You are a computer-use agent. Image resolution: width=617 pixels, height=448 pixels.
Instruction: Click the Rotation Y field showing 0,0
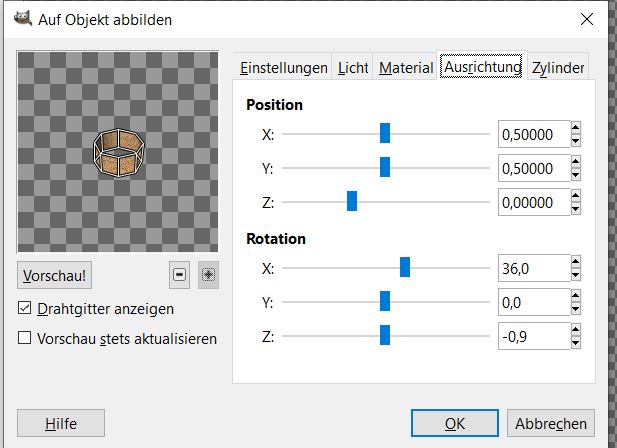(534, 302)
